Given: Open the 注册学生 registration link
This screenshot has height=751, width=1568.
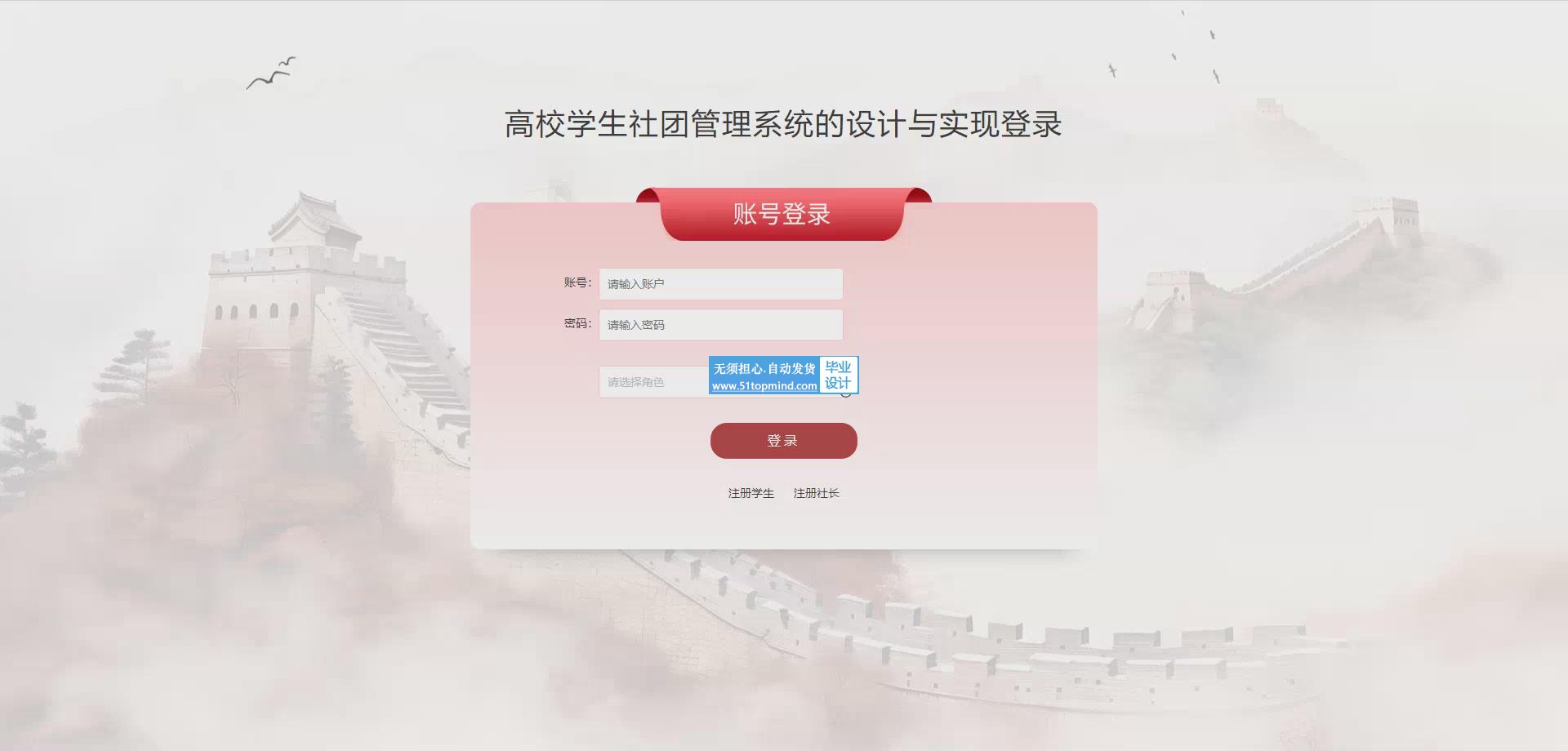Looking at the screenshot, I should [751, 493].
